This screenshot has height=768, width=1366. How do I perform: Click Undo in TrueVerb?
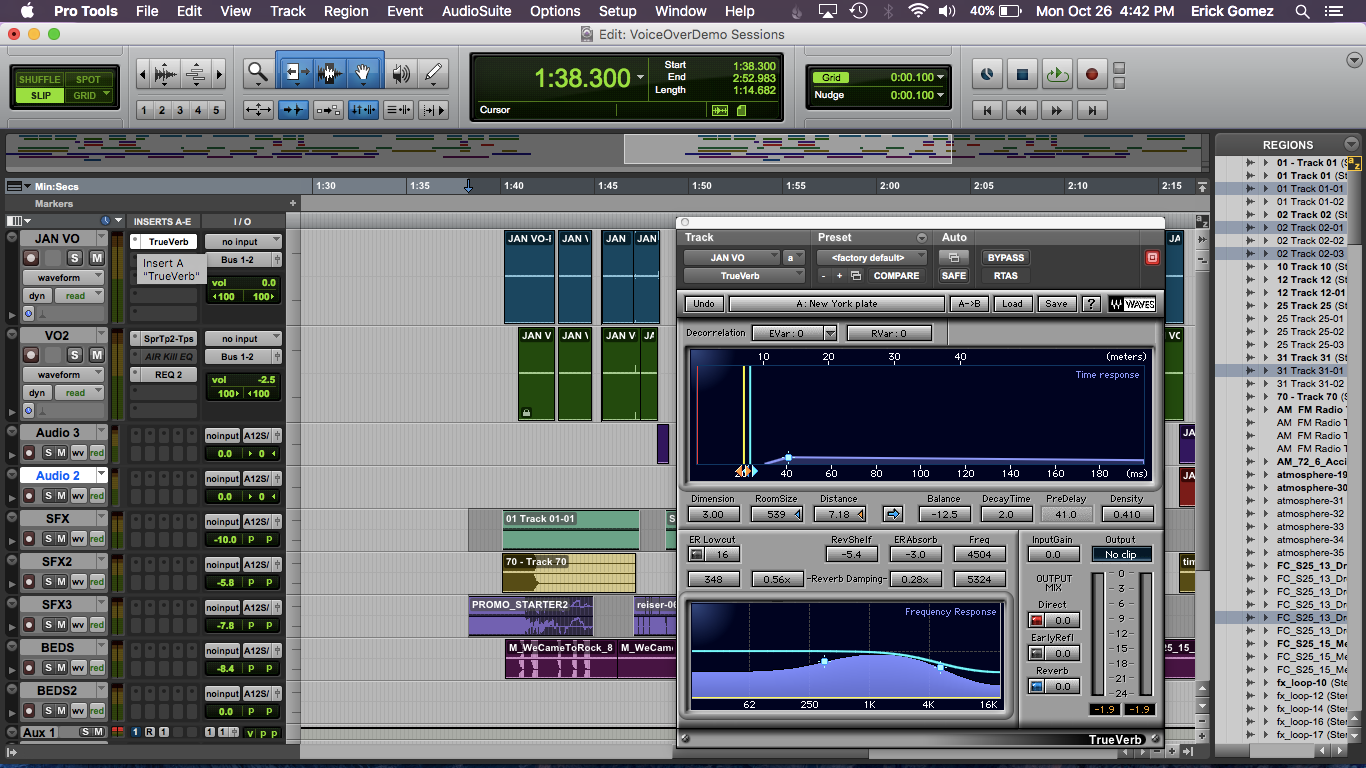click(x=704, y=304)
